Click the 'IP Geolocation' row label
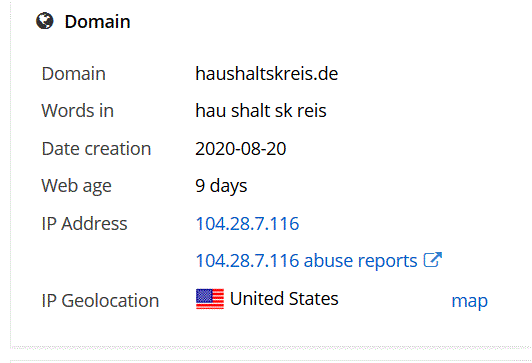The image size is (532, 363). (100, 301)
